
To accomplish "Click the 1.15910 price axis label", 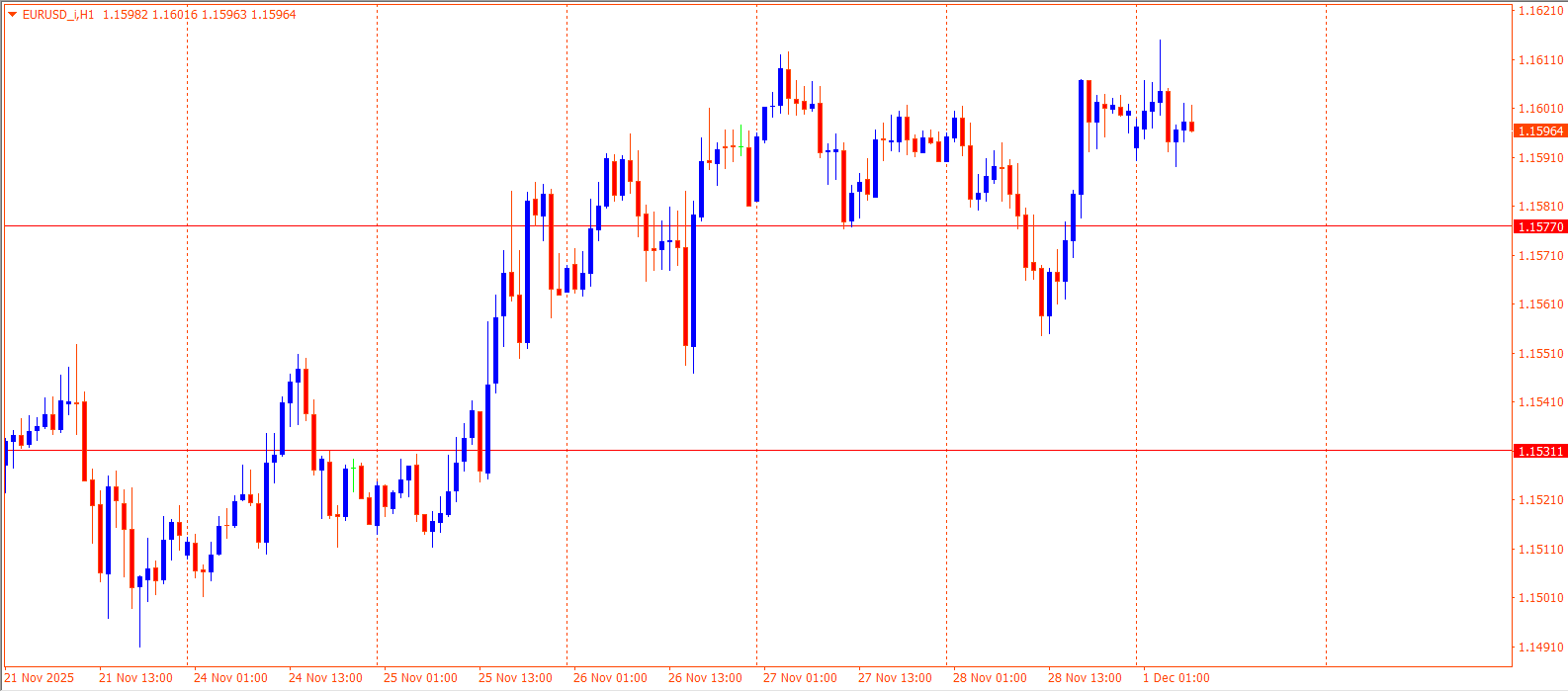I will click(1541, 158).
